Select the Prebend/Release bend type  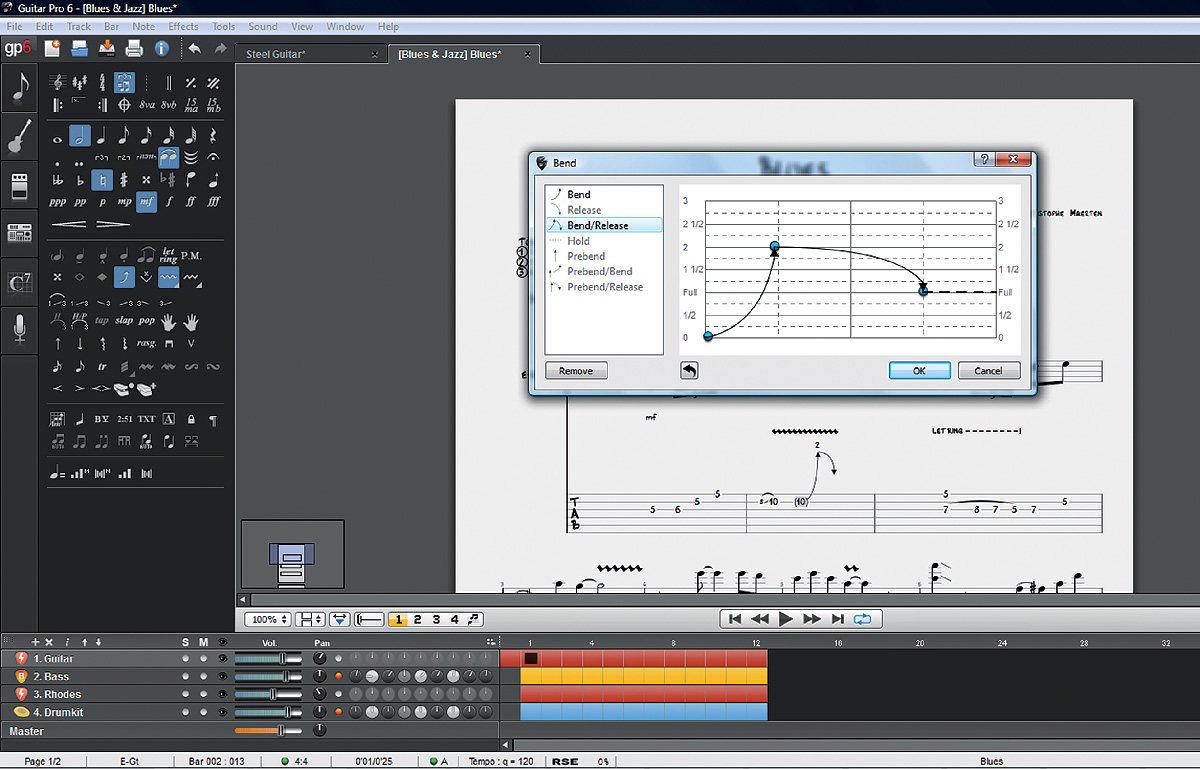click(603, 287)
